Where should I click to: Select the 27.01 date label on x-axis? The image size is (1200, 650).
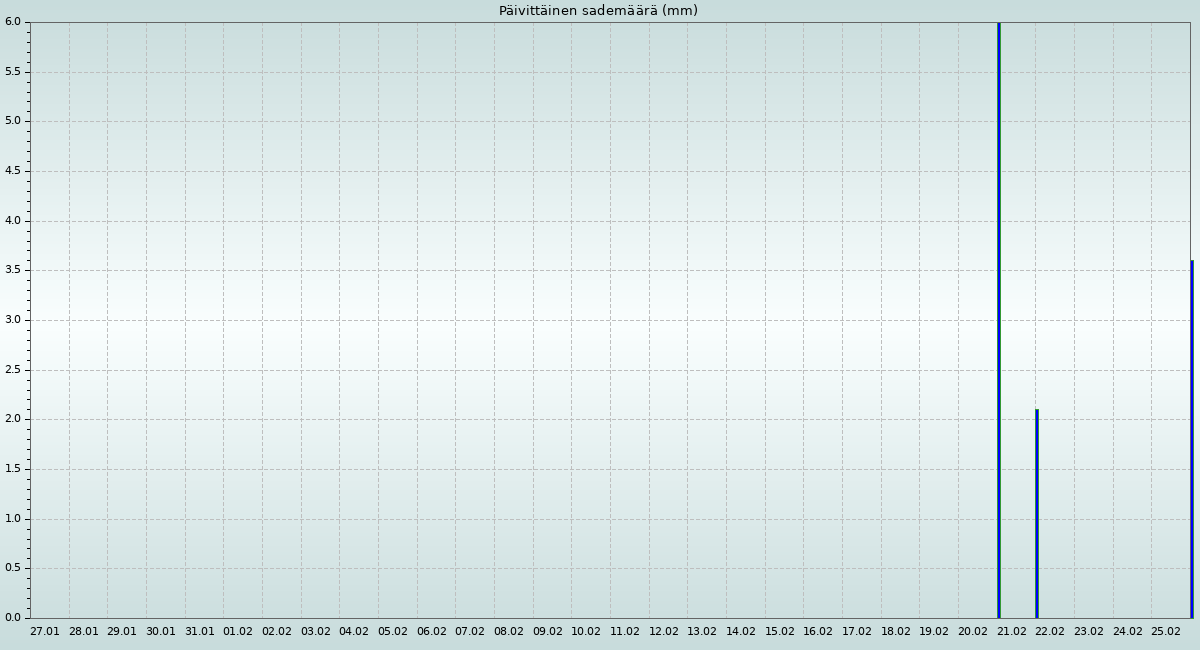[x=45, y=632]
